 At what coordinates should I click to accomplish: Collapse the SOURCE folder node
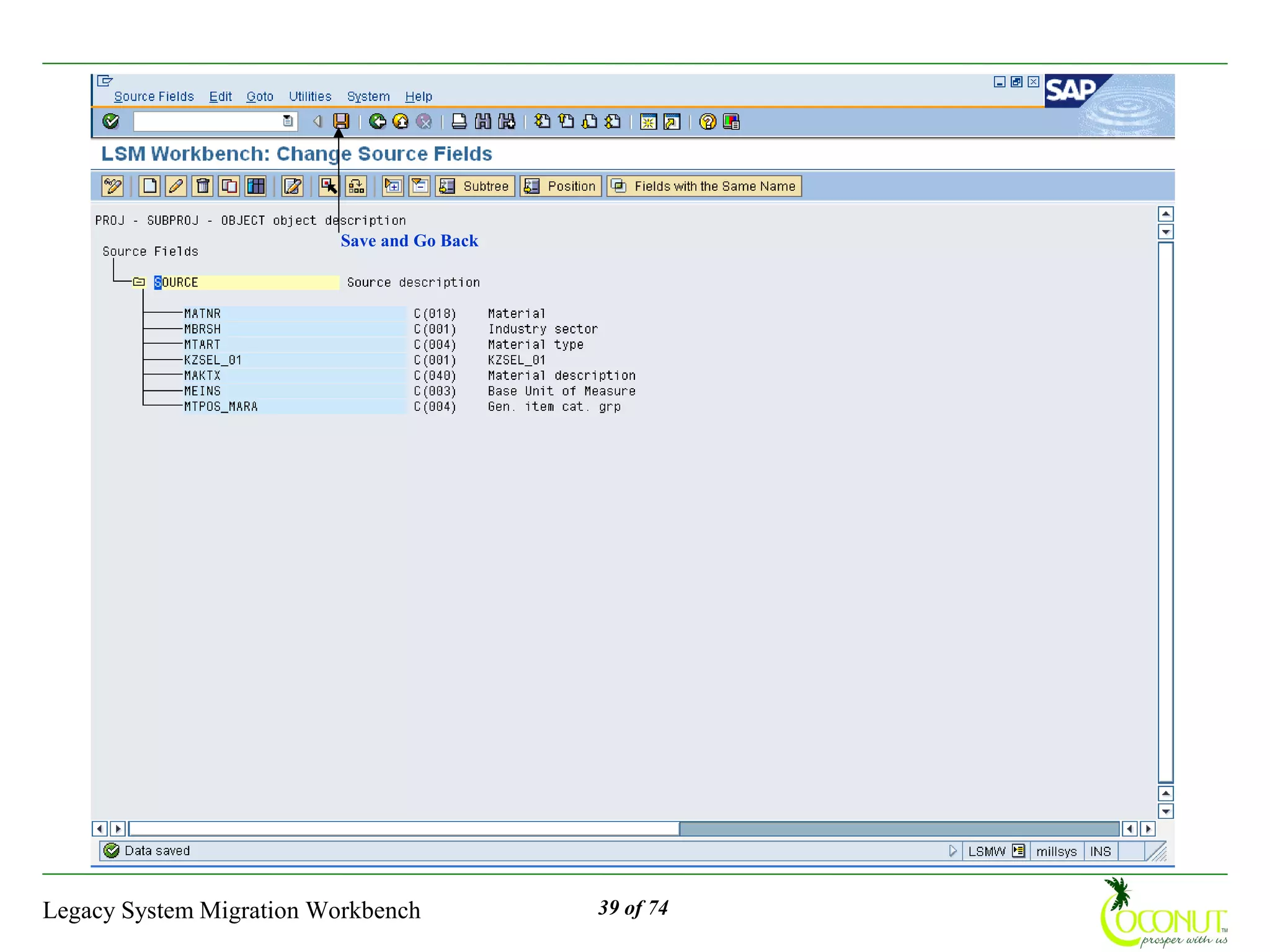pos(139,282)
